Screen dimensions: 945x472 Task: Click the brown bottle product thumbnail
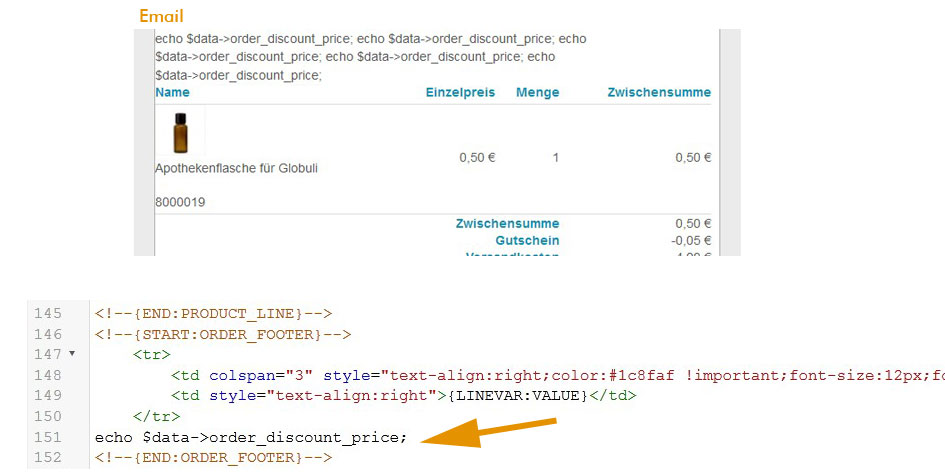(x=180, y=132)
